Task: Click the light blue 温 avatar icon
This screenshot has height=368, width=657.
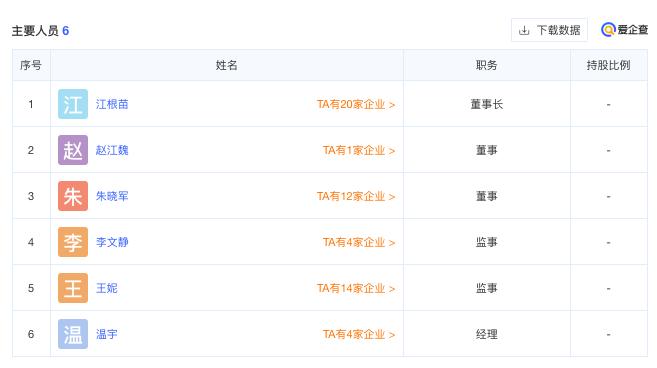Action: [73, 334]
